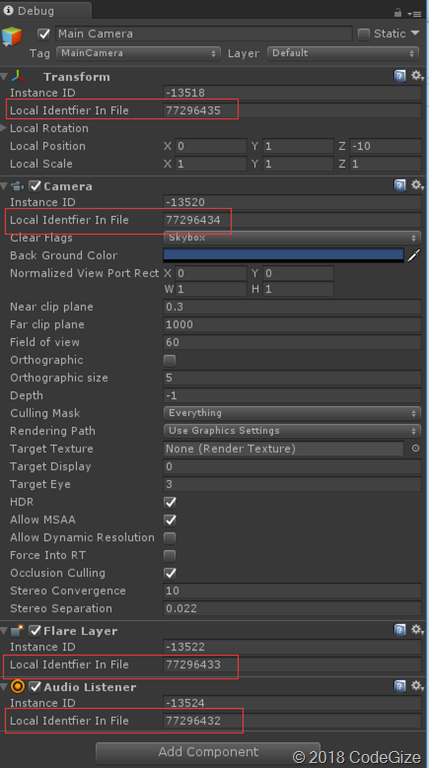Open the inspector panel options menu
The width and height of the screenshot is (429, 768).
point(416,14)
